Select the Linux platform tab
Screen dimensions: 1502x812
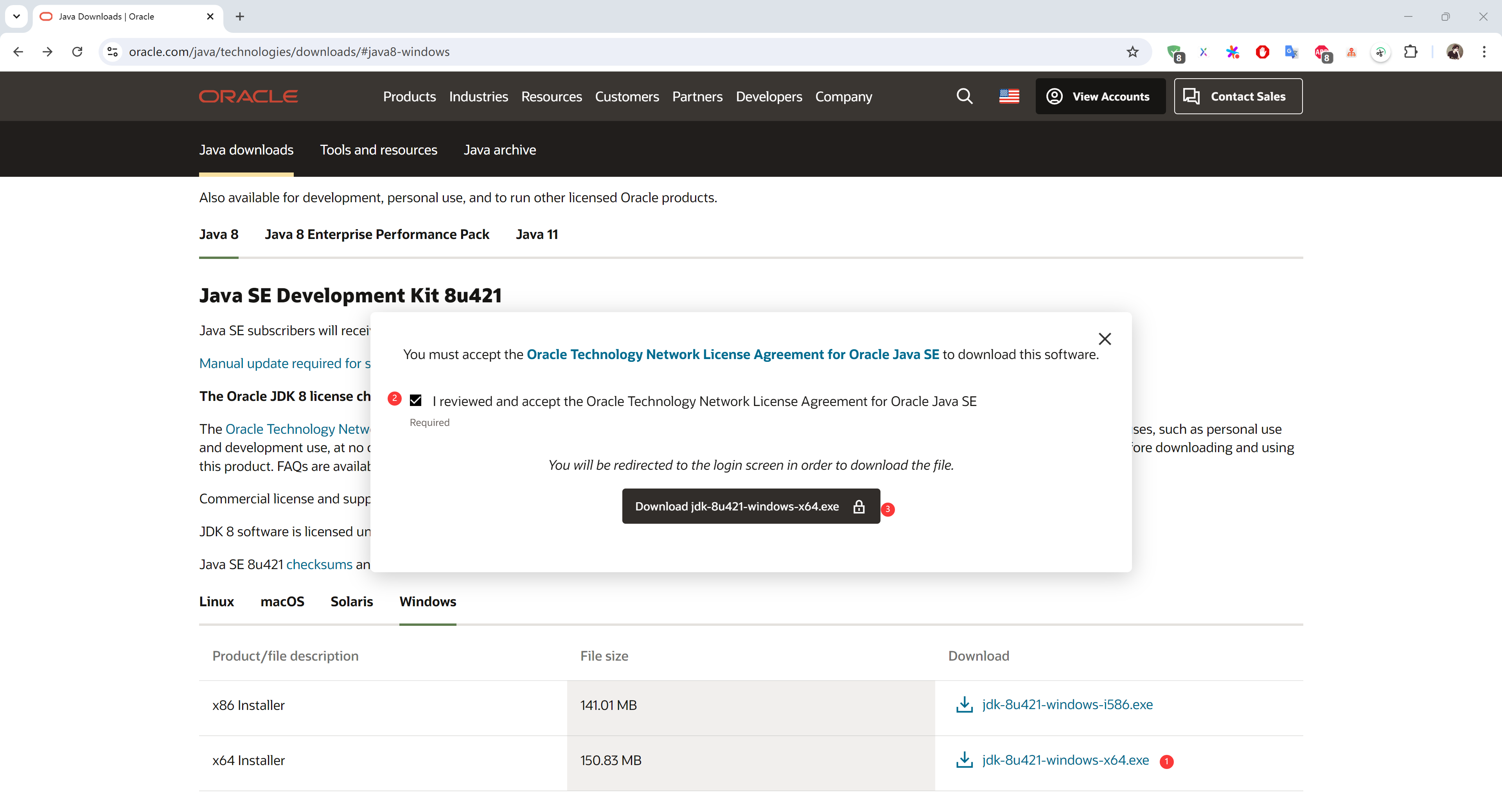[216, 602]
